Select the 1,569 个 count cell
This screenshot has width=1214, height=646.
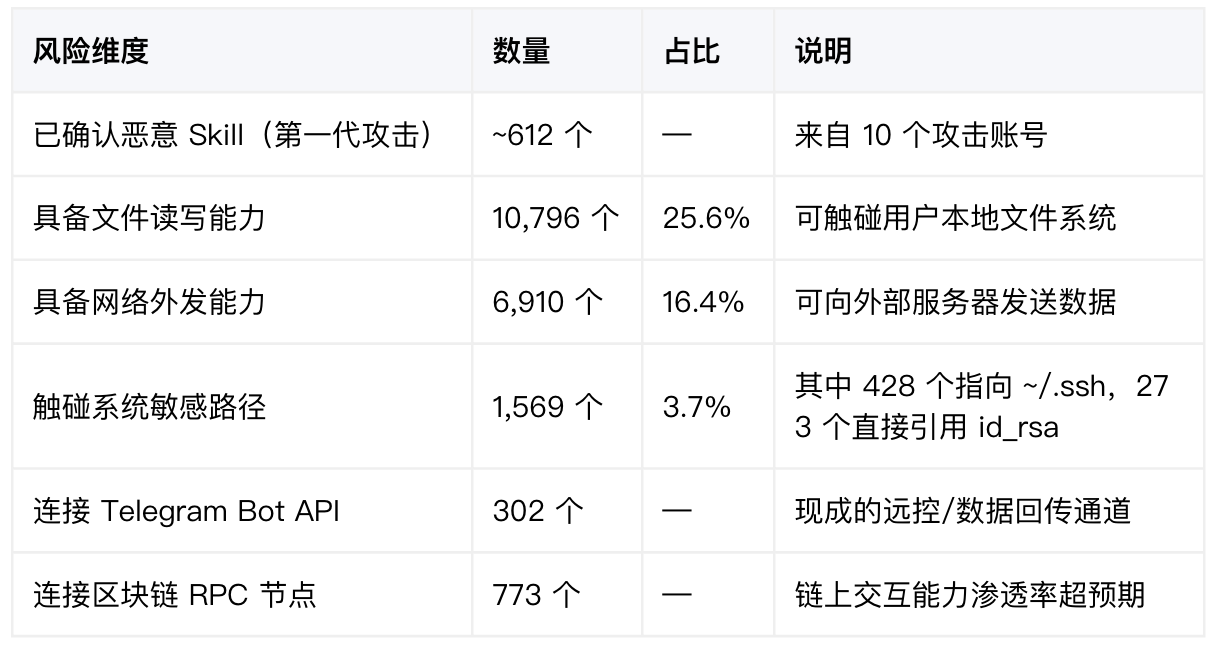click(548, 407)
